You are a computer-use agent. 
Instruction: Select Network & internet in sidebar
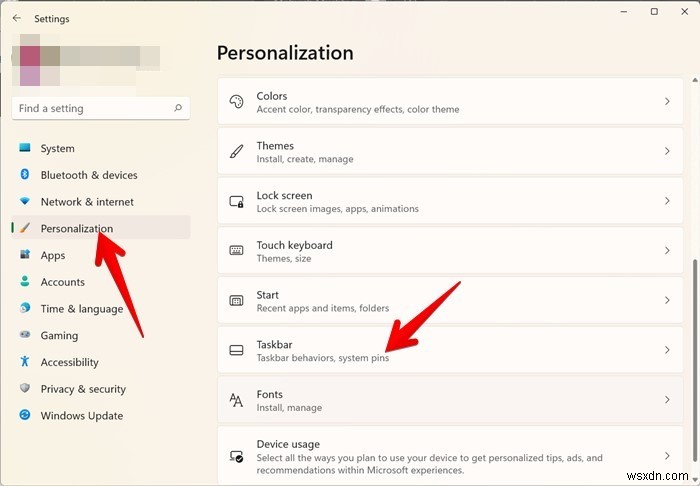(x=86, y=202)
